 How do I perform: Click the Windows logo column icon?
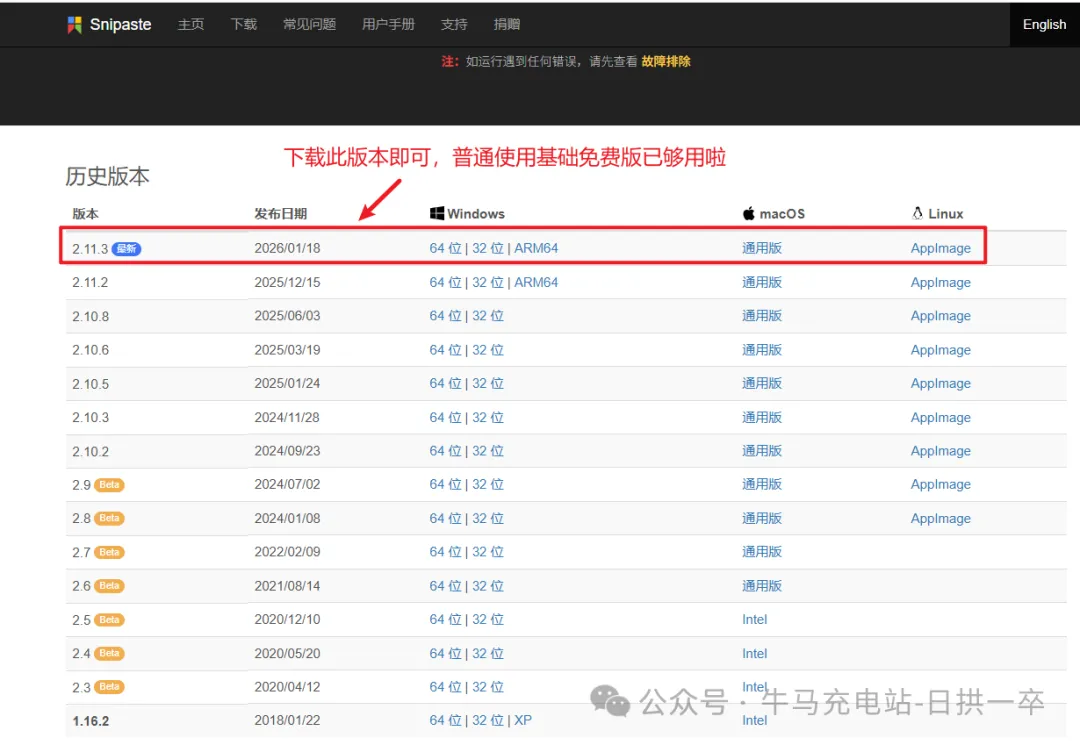tap(437, 213)
